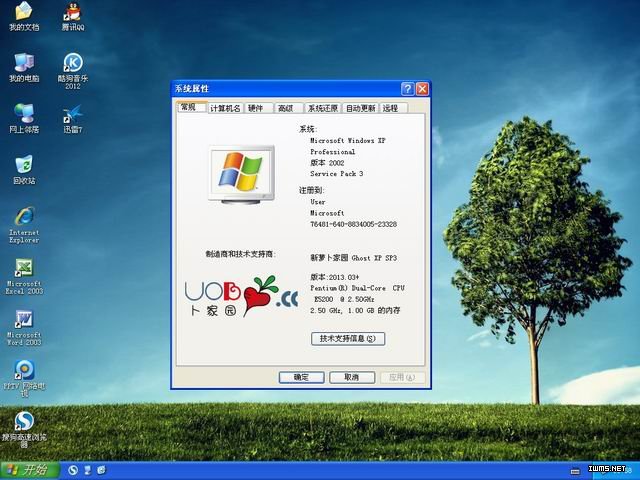Screen dimensions: 640x480
Task: Click the 'Pentium(R) Dual-Core CPU' text
Action: (357, 288)
